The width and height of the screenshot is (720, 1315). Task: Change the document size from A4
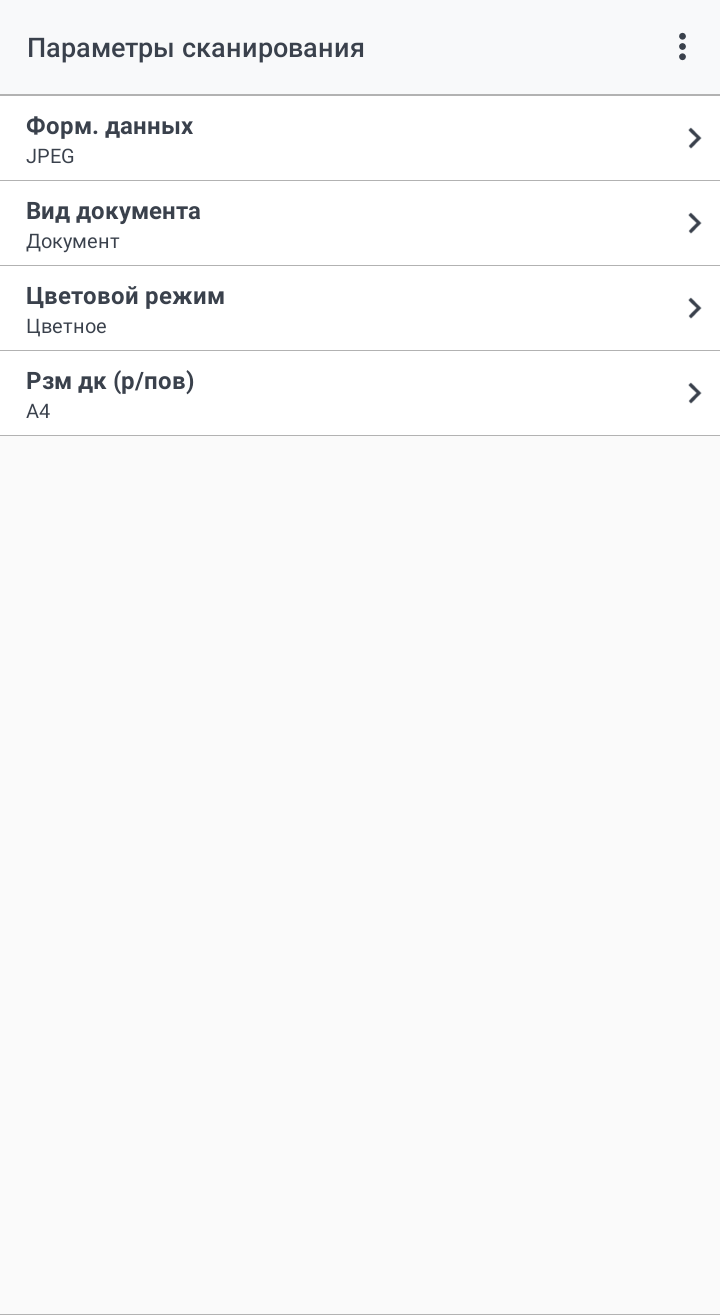pos(360,393)
